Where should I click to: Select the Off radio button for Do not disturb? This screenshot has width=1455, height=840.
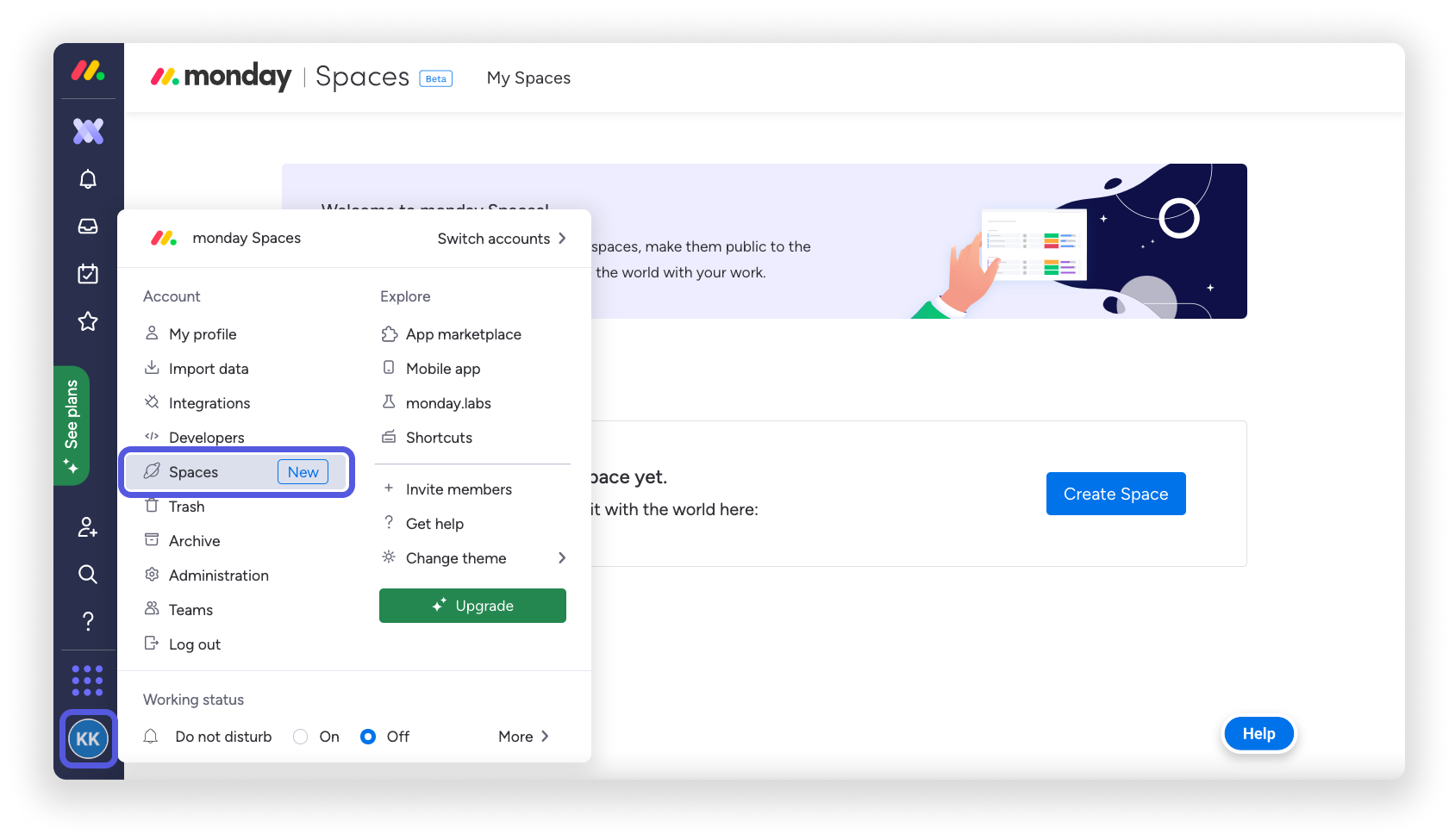click(x=368, y=737)
